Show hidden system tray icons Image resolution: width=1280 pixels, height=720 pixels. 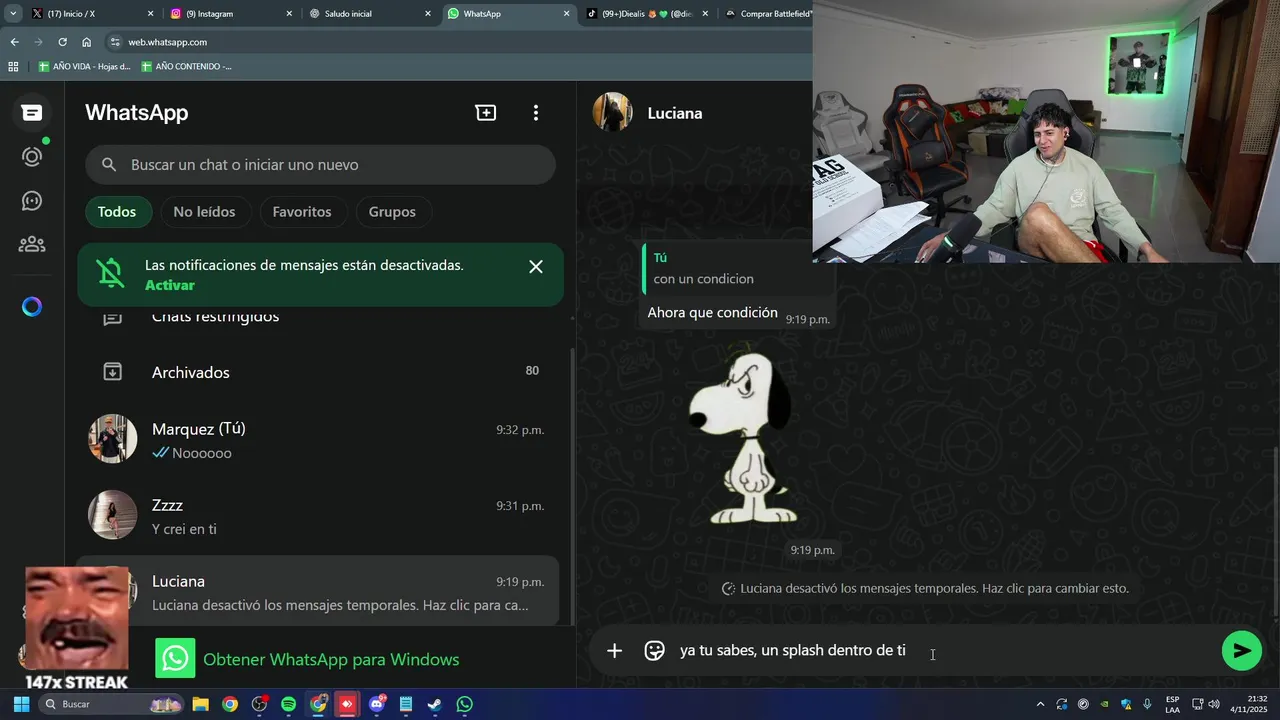[x=1041, y=704]
